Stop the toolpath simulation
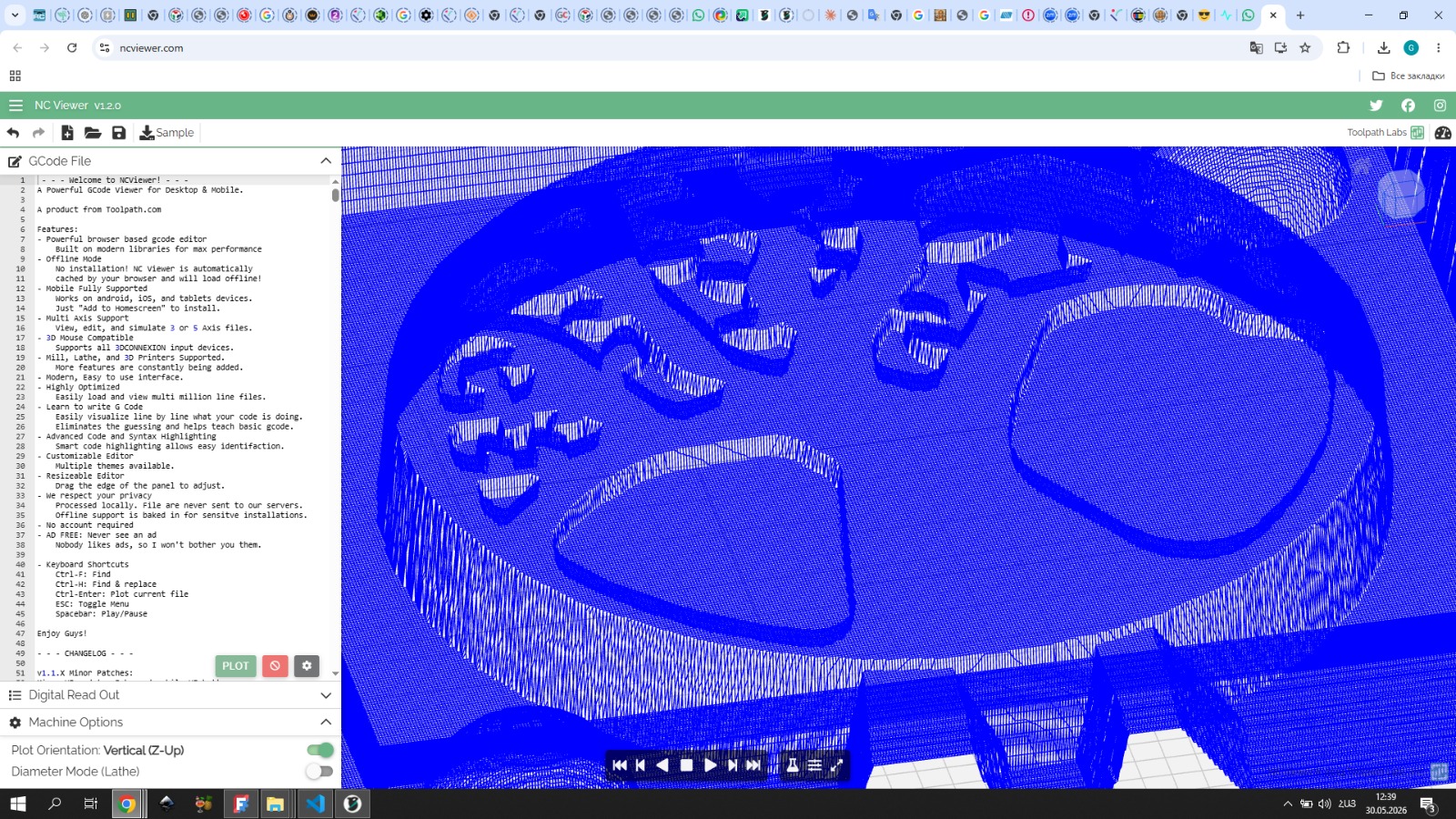The width and height of the screenshot is (1456, 819). [x=687, y=765]
